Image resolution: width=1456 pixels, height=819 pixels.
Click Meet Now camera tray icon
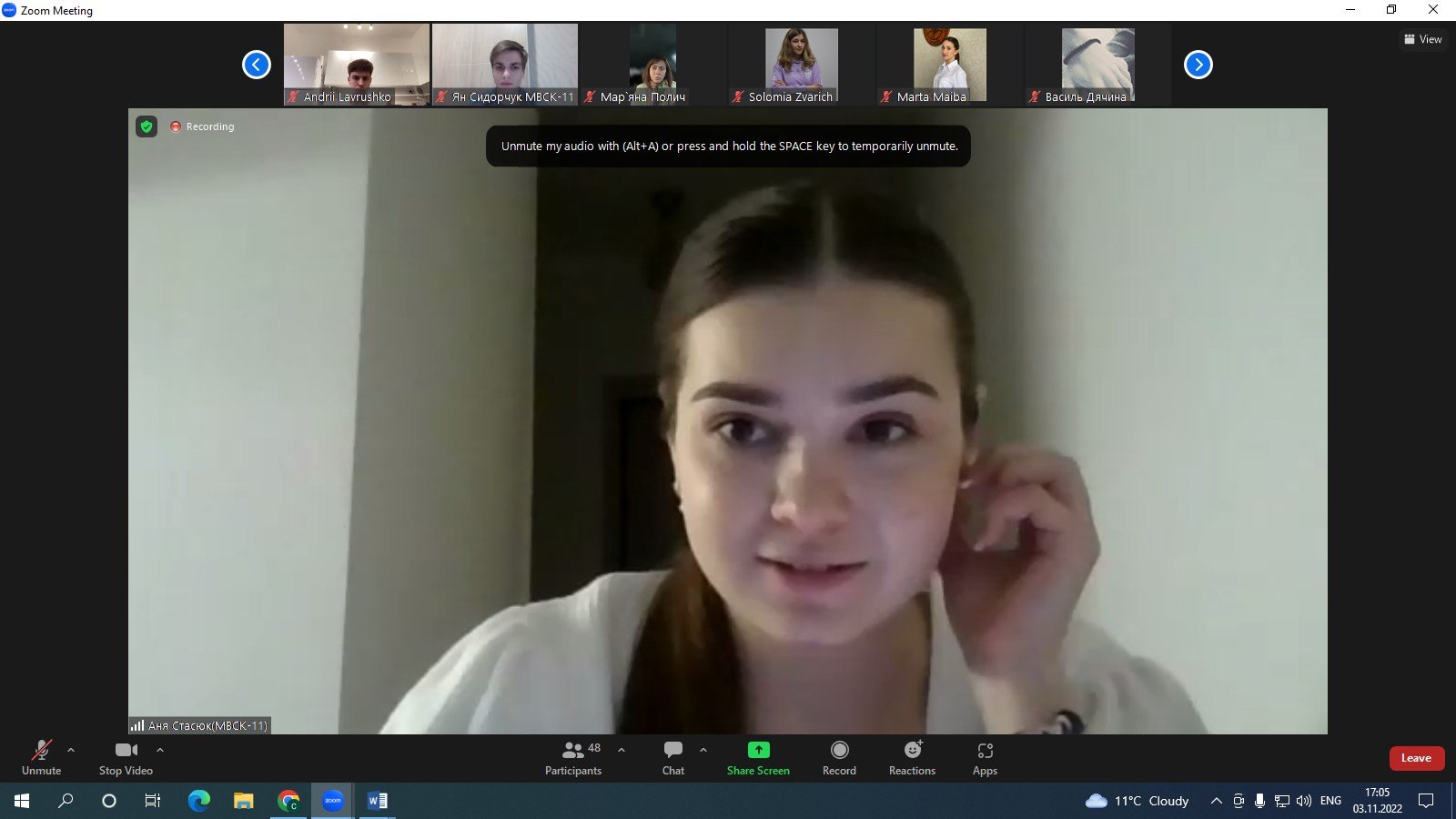click(x=1239, y=801)
